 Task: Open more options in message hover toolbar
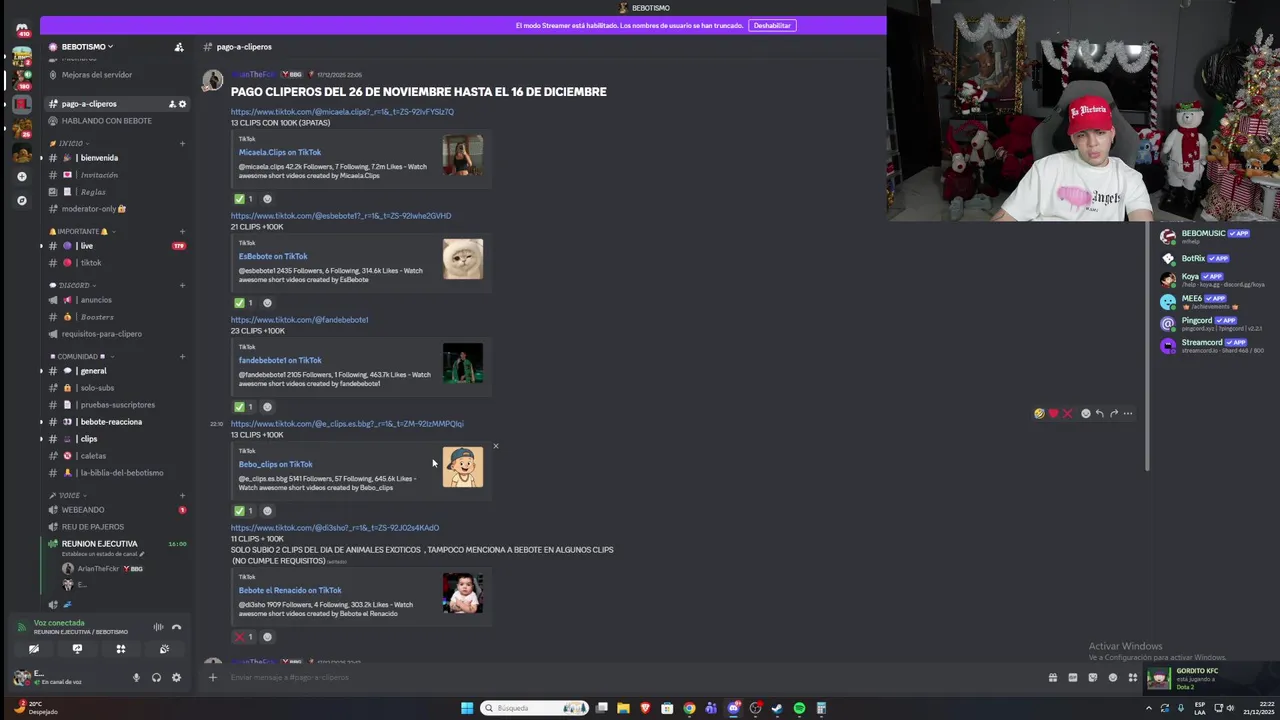point(1127,414)
